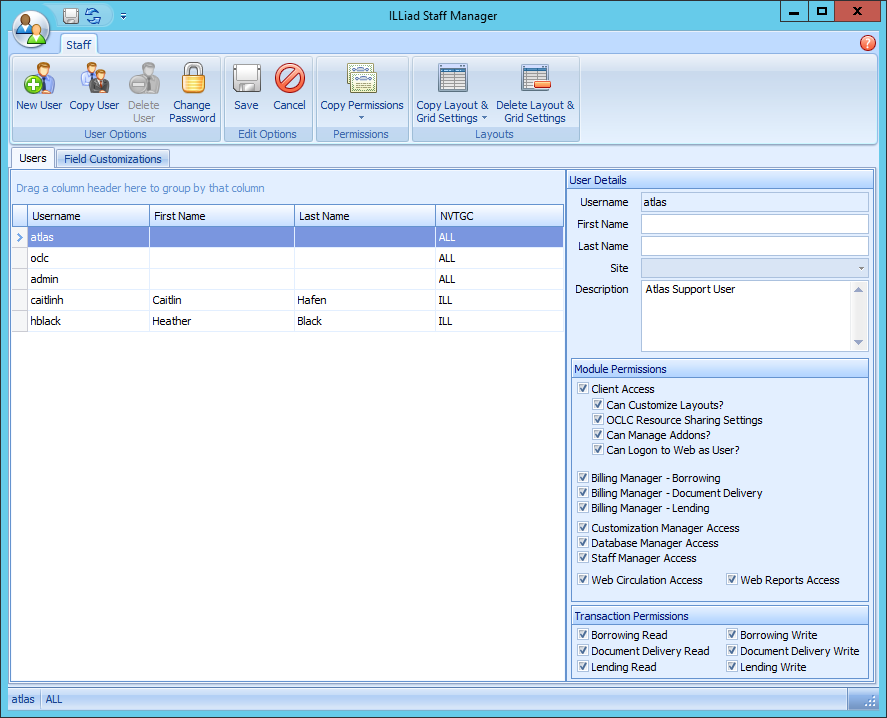Open the Site combo box
Image resolution: width=887 pixels, height=718 pixels.
[x=860, y=268]
